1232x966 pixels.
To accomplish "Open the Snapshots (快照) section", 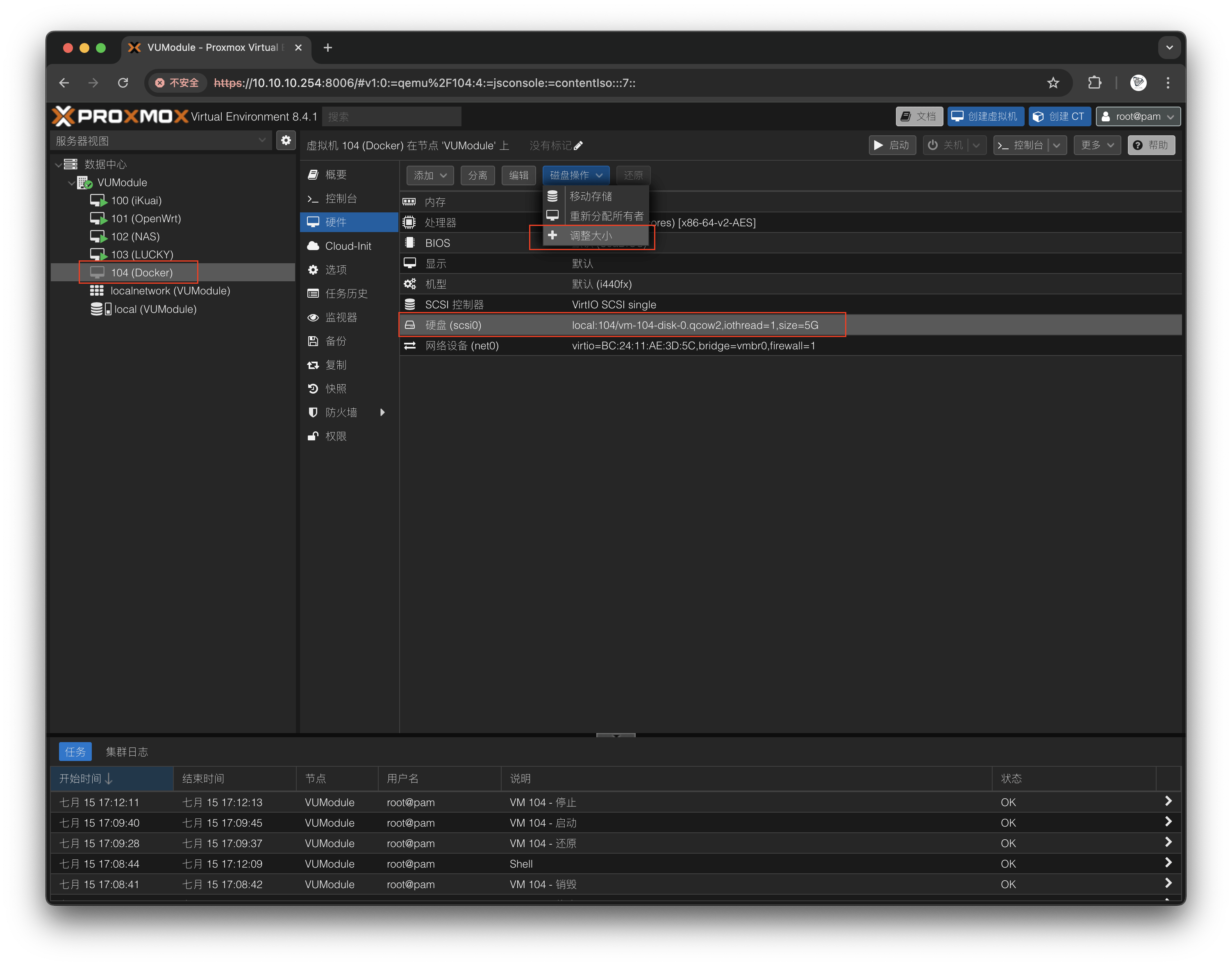I will [x=336, y=389].
